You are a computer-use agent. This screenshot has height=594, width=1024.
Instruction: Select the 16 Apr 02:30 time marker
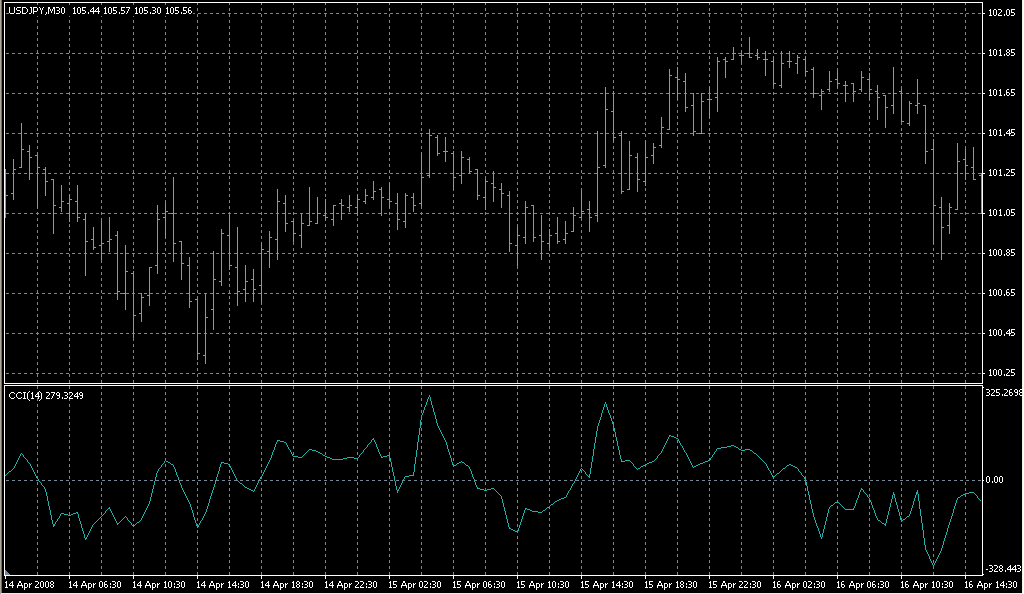798,584
